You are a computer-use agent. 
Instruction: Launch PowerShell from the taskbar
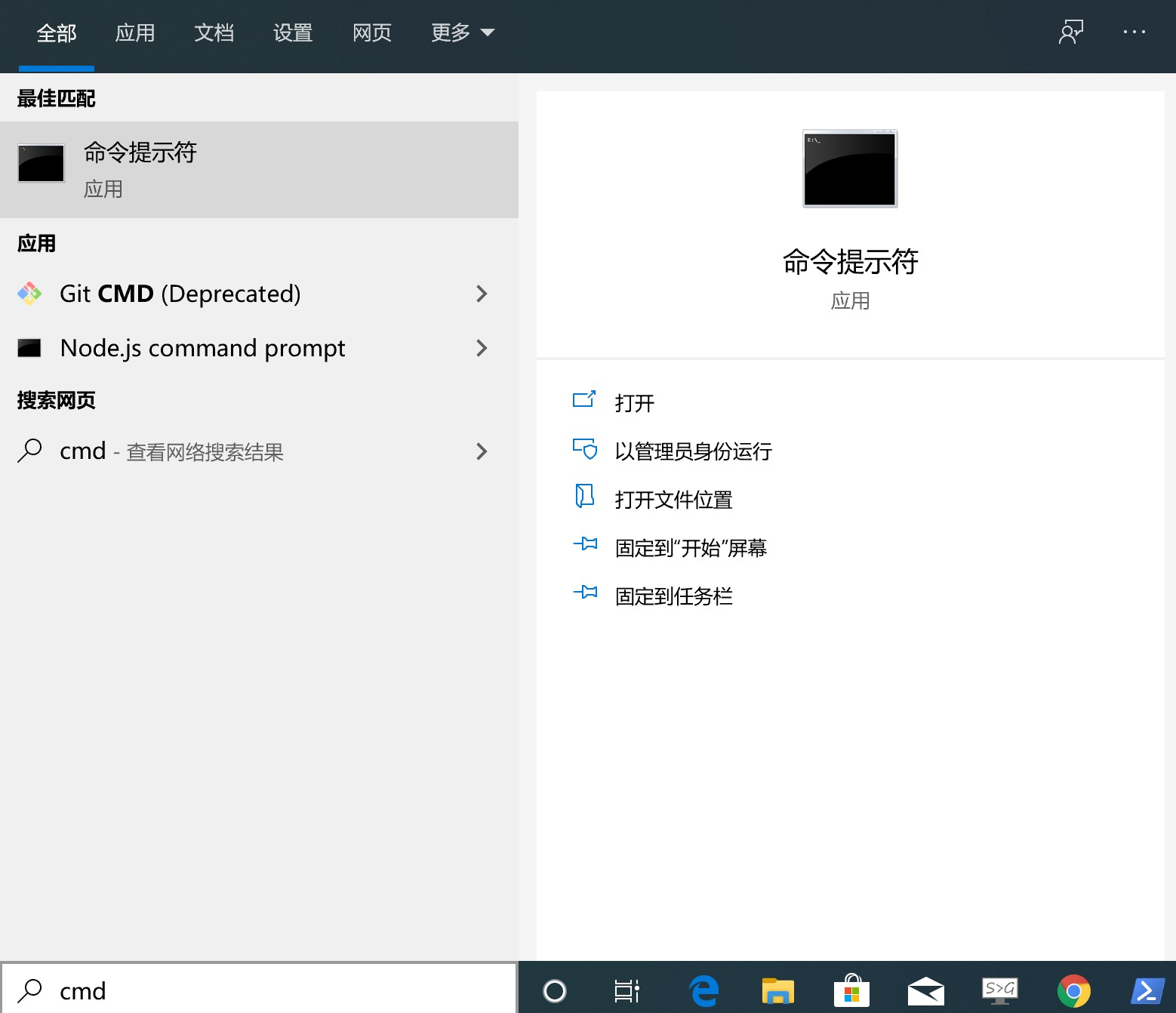[x=1147, y=990]
